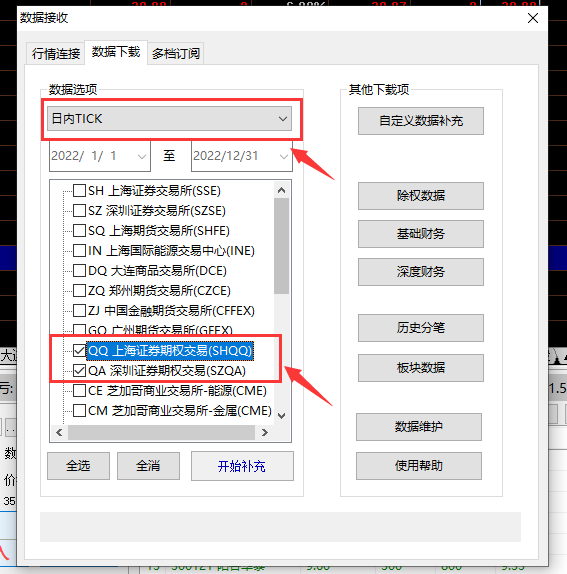Check SH 上海证券交易所(SSE) checkbox
Image resolution: width=567 pixels, height=574 pixels.
79,190
